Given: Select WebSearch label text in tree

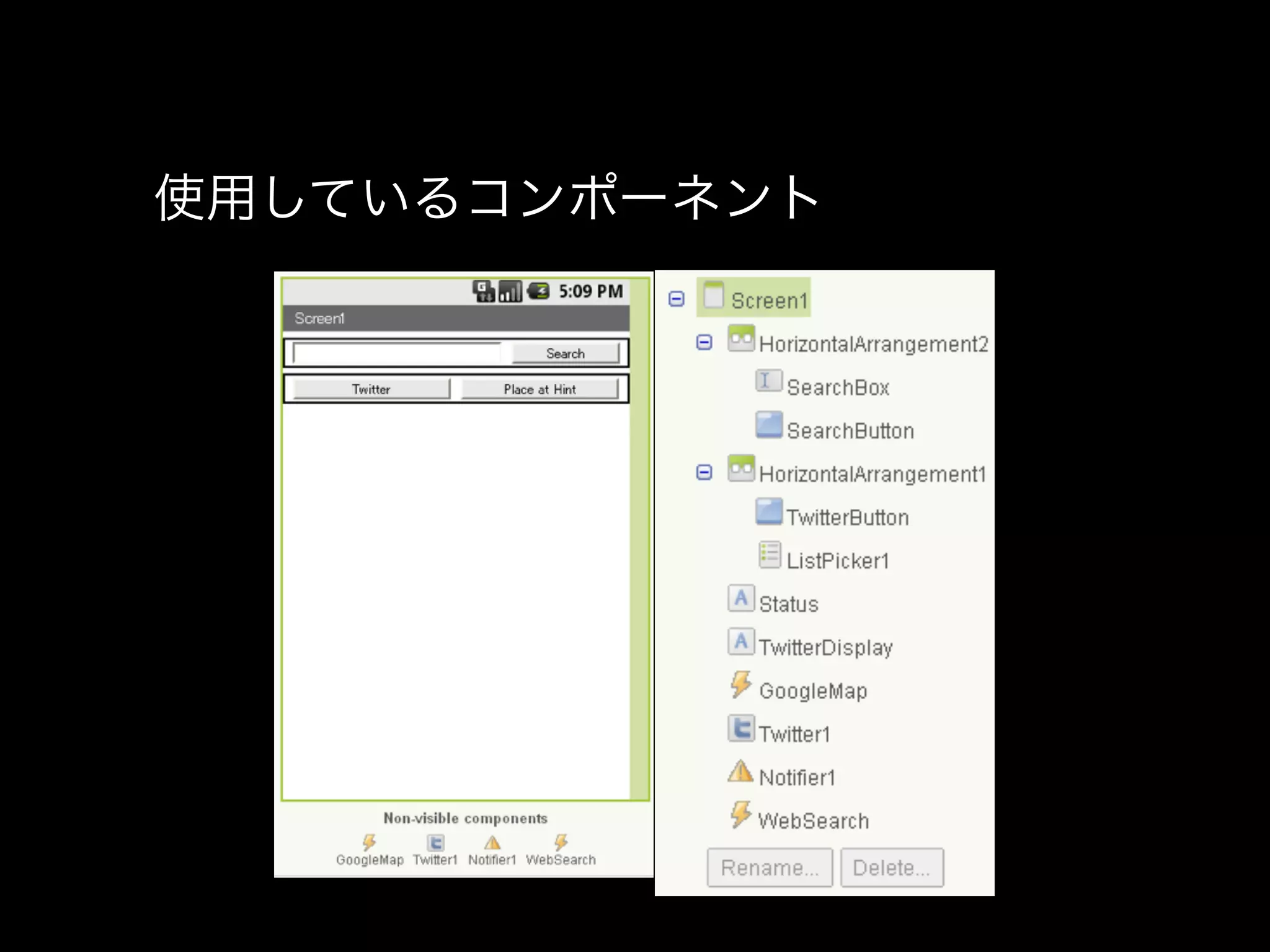Looking at the screenshot, I should 813,822.
